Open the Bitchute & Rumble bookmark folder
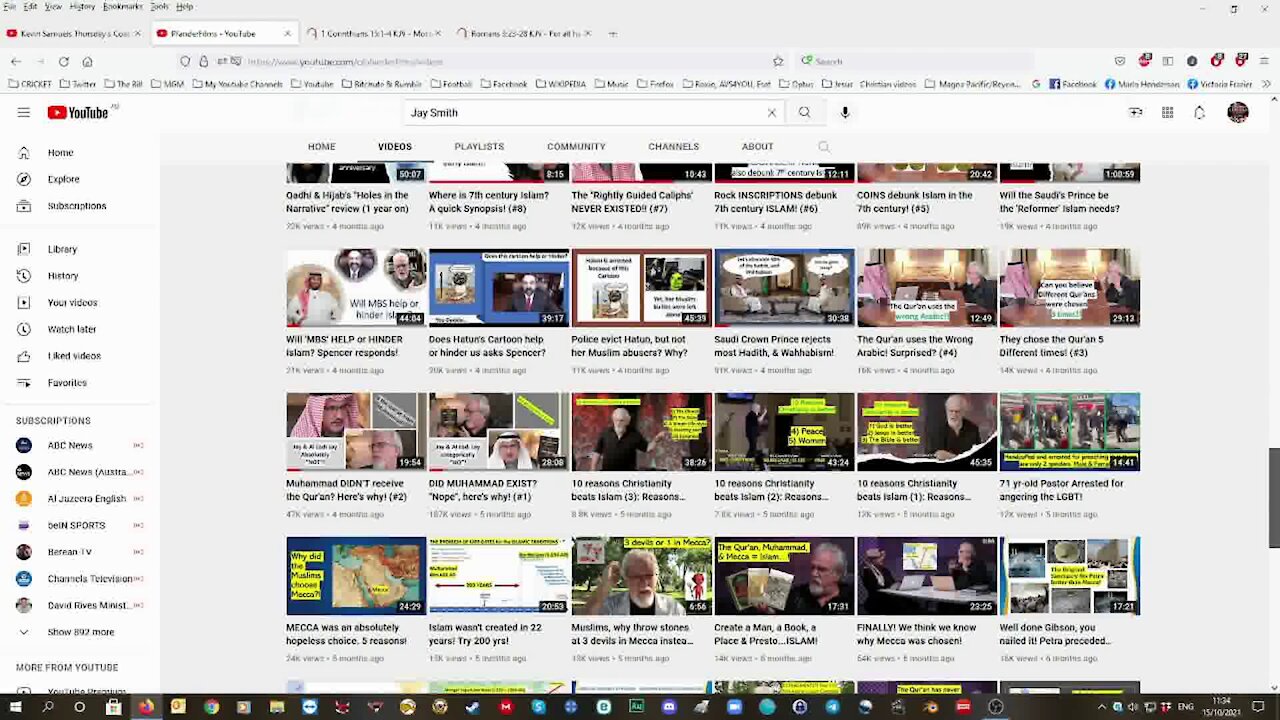Screen dimensions: 1280x720 click(x=381, y=84)
